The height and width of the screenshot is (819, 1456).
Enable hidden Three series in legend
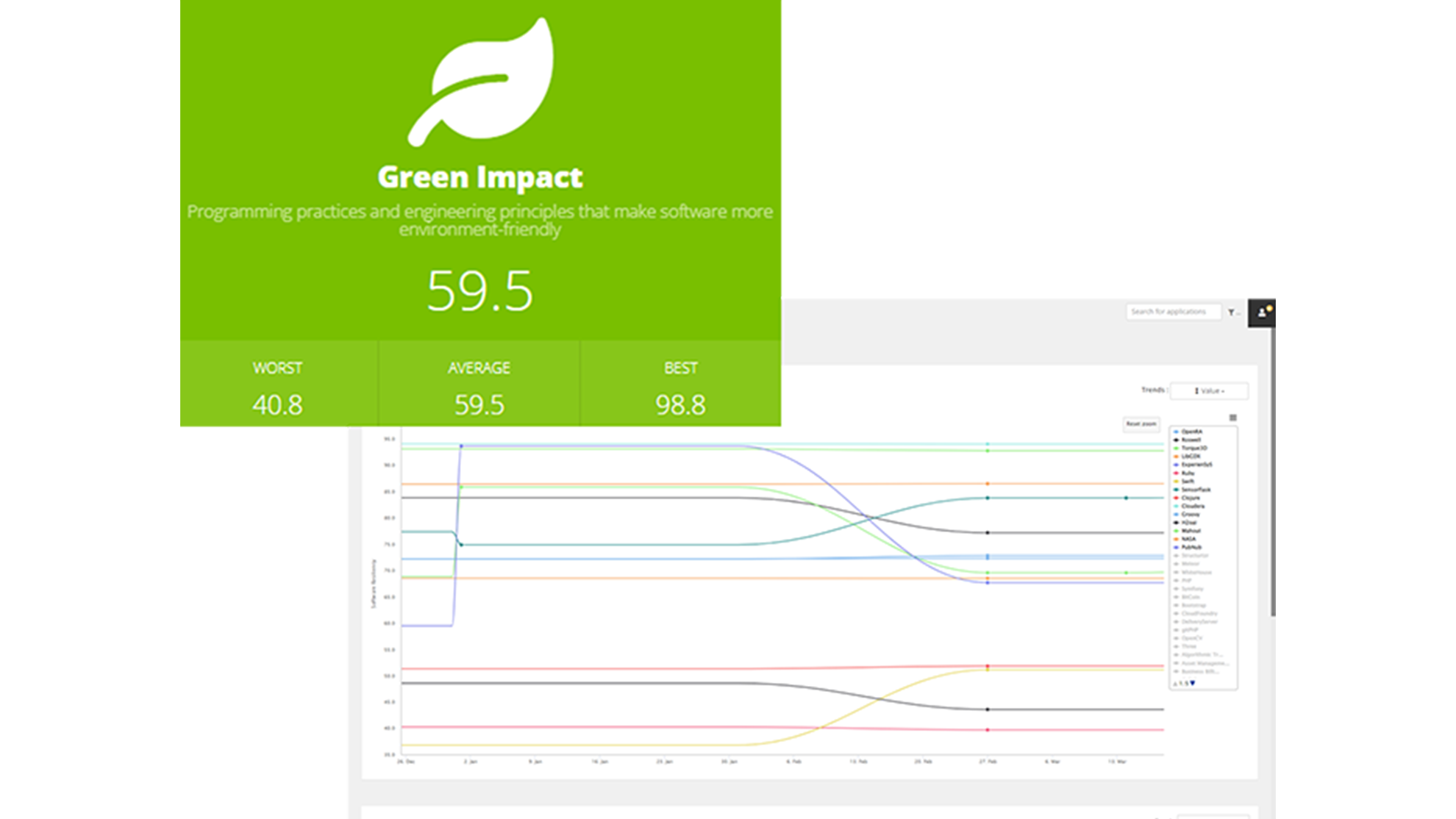(1185, 646)
